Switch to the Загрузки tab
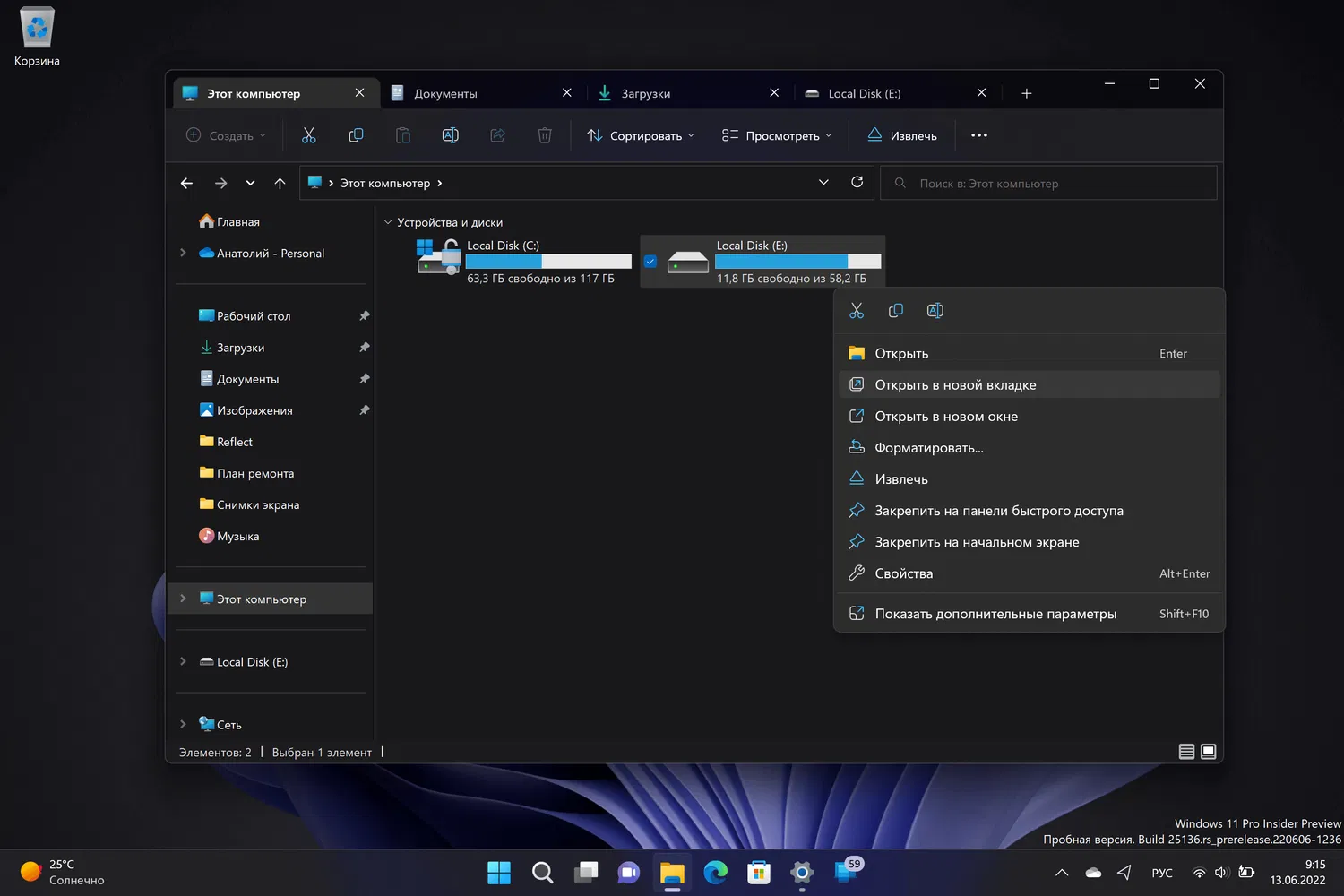The height and width of the screenshot is (896, 1344). pos(645,93)
